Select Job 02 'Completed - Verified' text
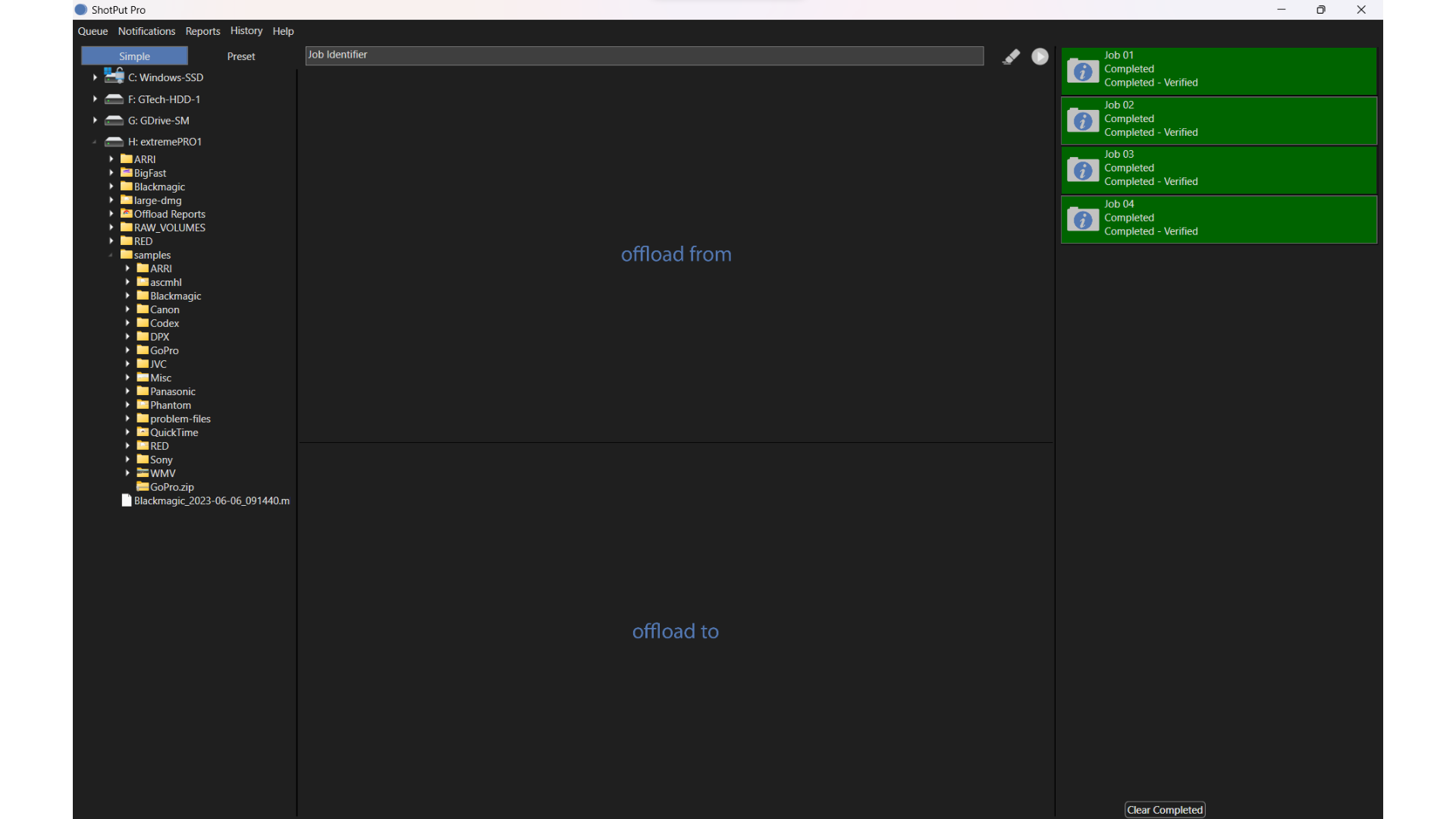 coord(1151,133)
